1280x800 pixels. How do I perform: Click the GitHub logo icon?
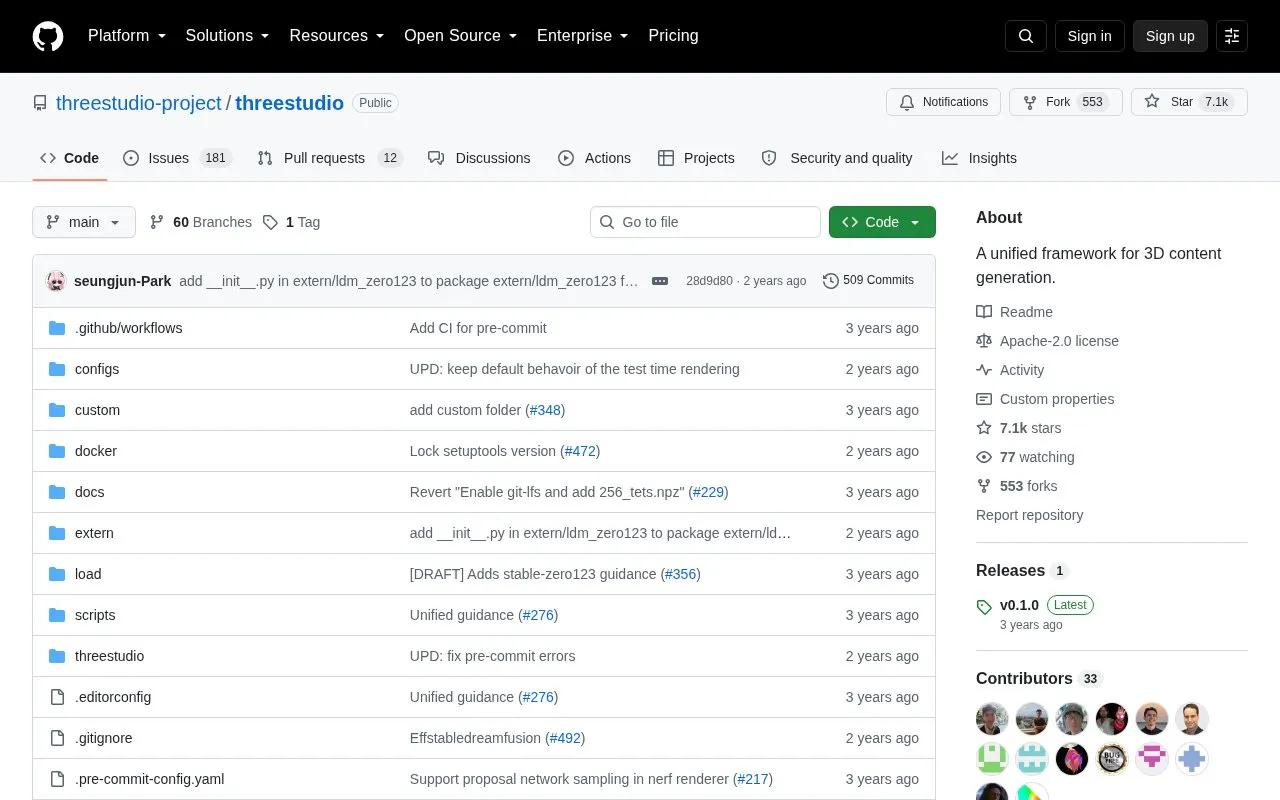point(48,36)
